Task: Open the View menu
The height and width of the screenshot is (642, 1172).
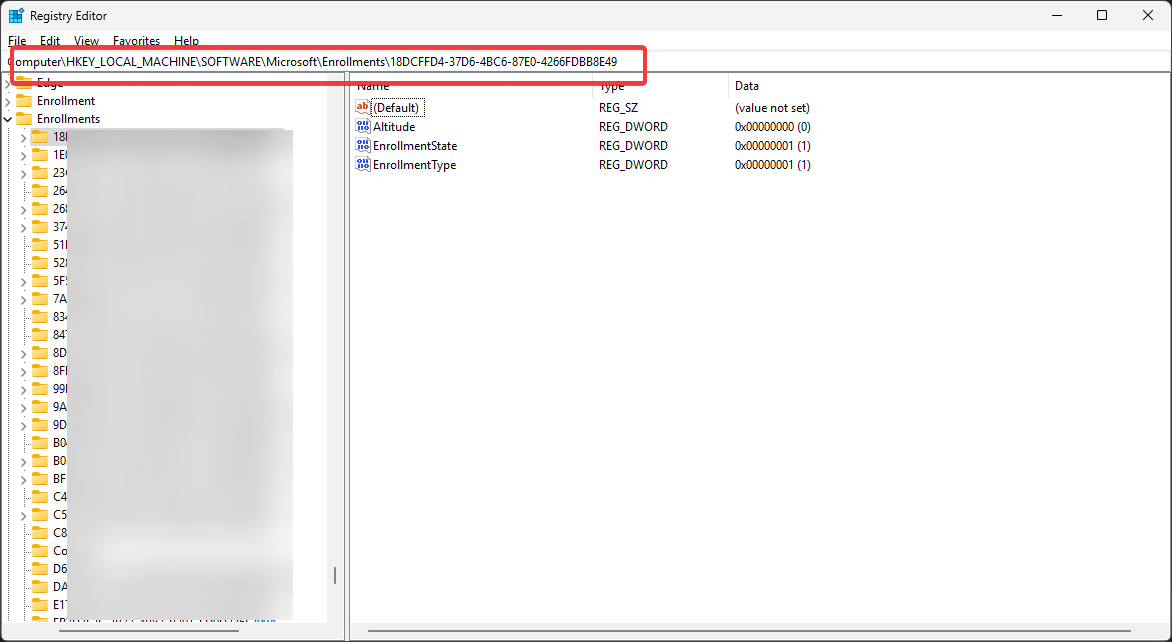Action: [x=87, y=41]
